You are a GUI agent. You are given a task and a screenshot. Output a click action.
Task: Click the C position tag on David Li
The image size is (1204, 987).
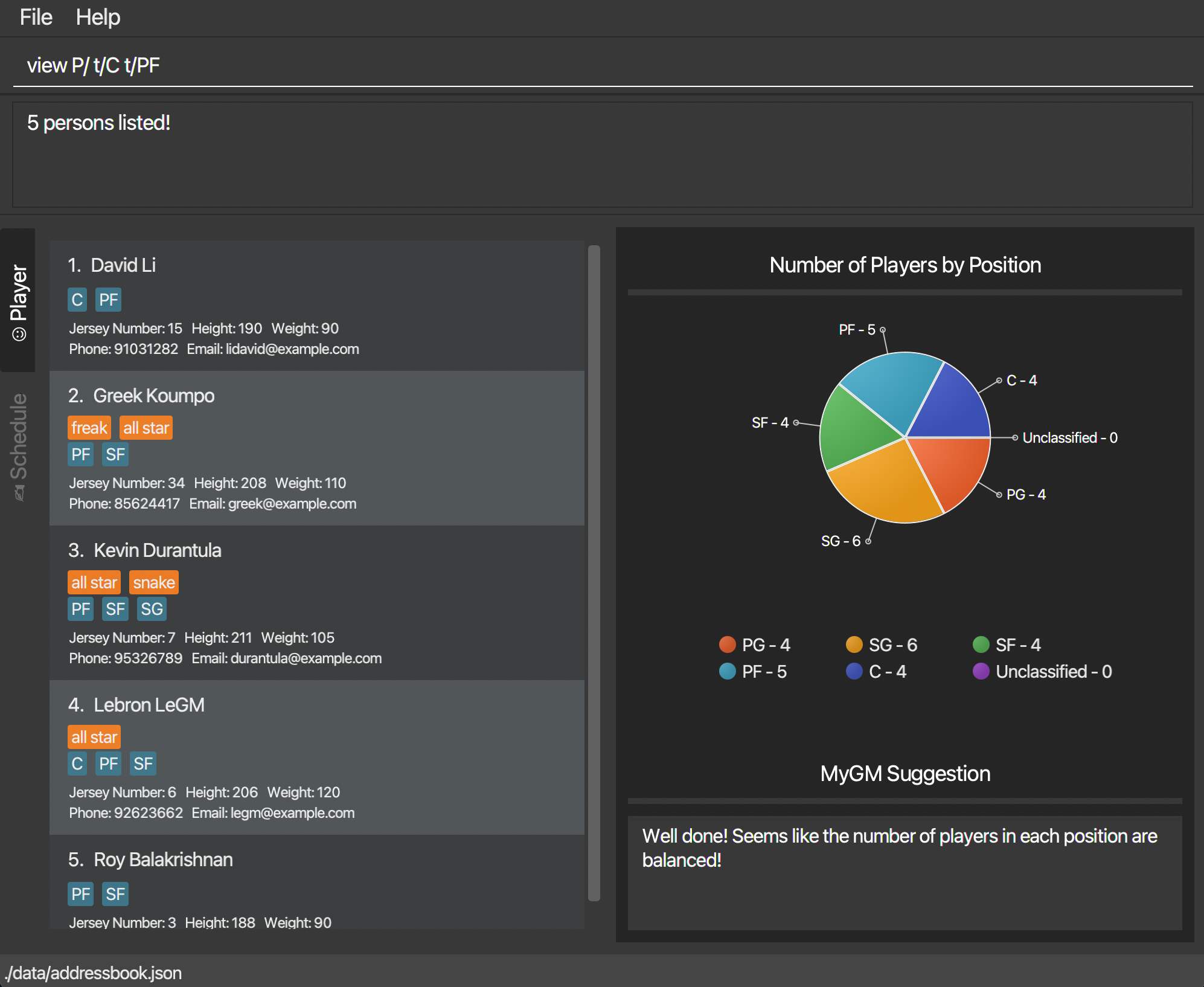click(77, 300)
